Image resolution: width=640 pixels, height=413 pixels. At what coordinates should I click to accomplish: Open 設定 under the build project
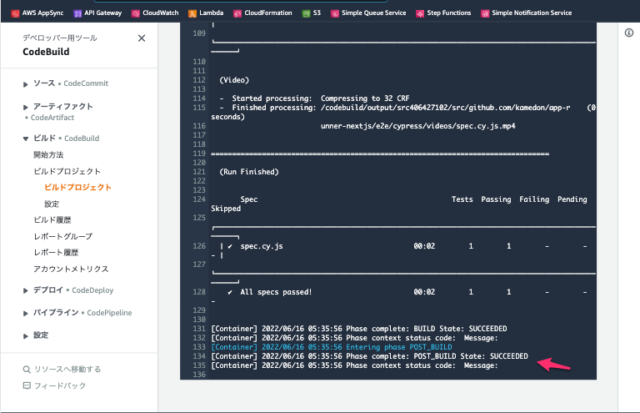tap(52, 204)
